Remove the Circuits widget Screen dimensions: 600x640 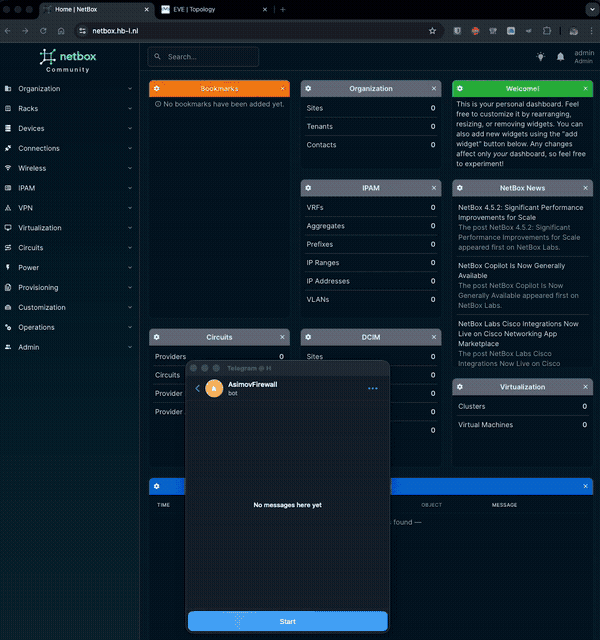tap(282, 337)
